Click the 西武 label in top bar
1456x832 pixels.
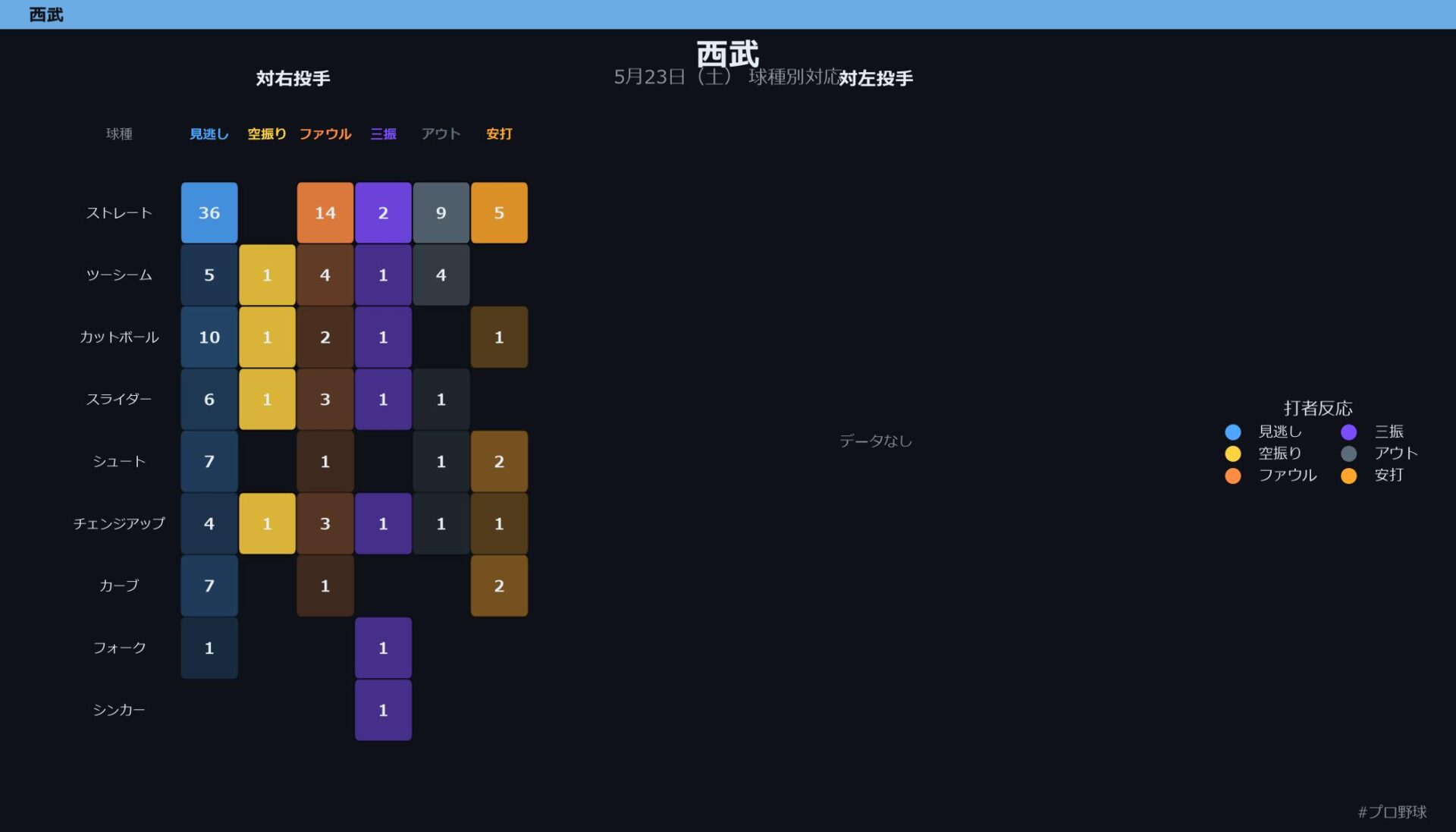(46, 14)
